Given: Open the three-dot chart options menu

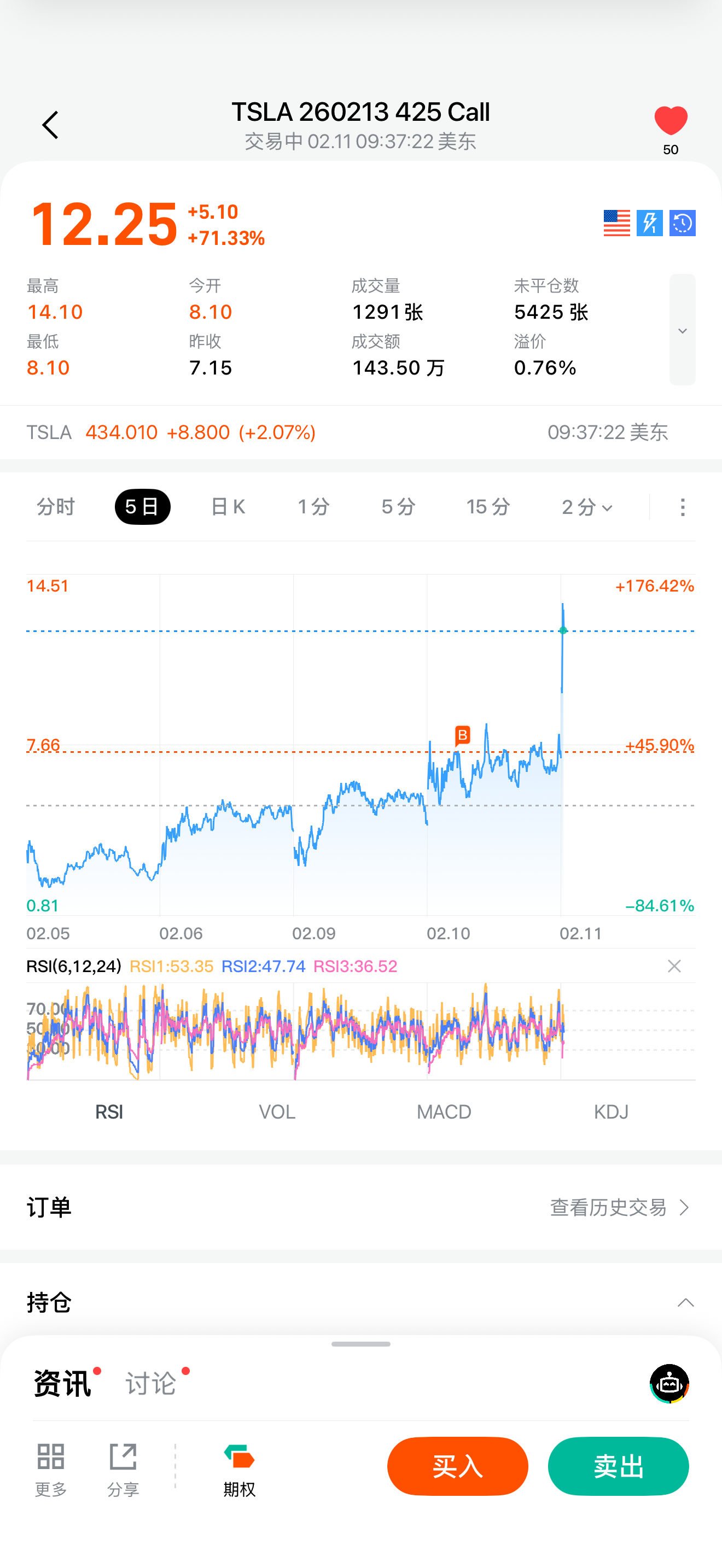Looking at the screenshot, I should 683,507.
